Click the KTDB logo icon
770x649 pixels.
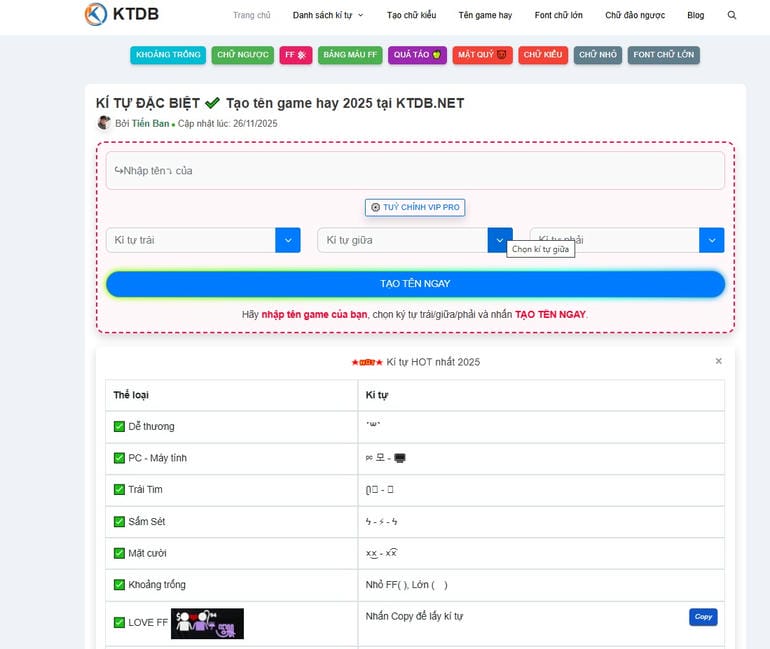pyautogui.click(x=96, y=14)
